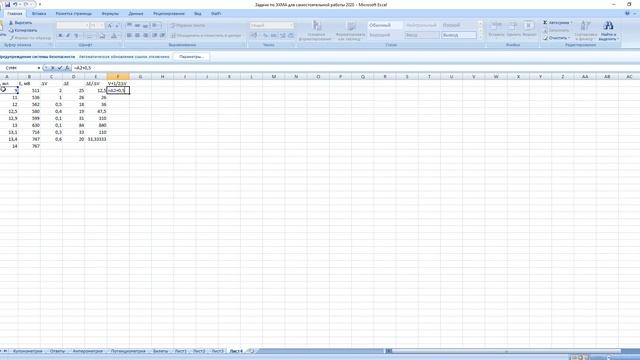Open the Merge and Center cells menu

[x=207, y=36]
